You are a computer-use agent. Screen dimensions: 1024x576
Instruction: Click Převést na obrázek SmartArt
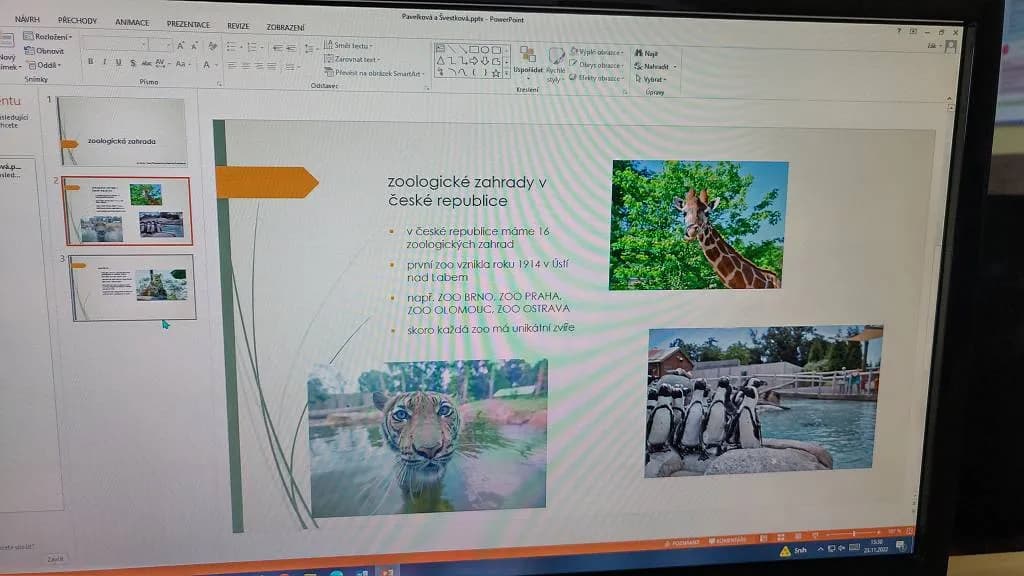click(x=374, y=73)
